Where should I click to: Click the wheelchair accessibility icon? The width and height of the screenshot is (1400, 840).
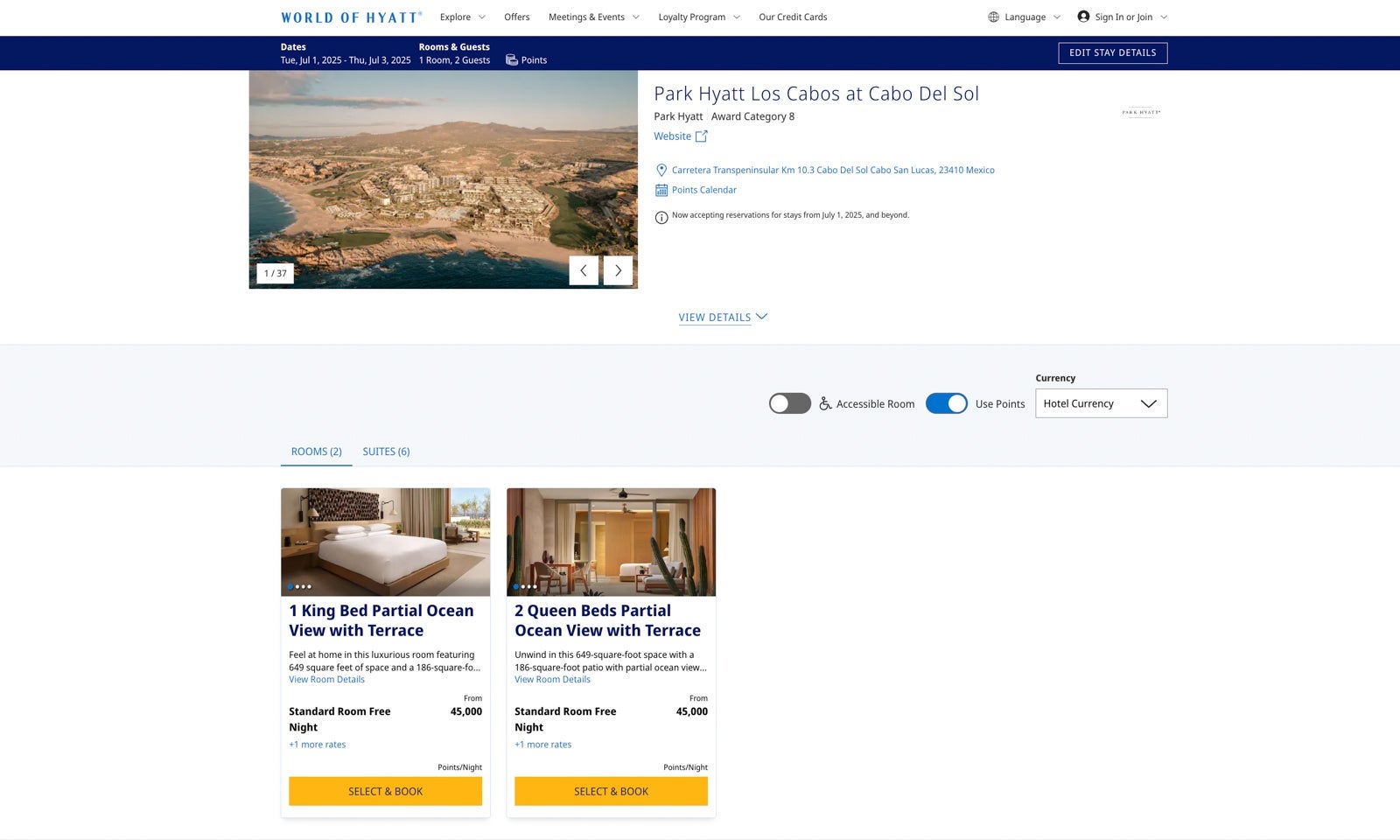tap(825, 403)
